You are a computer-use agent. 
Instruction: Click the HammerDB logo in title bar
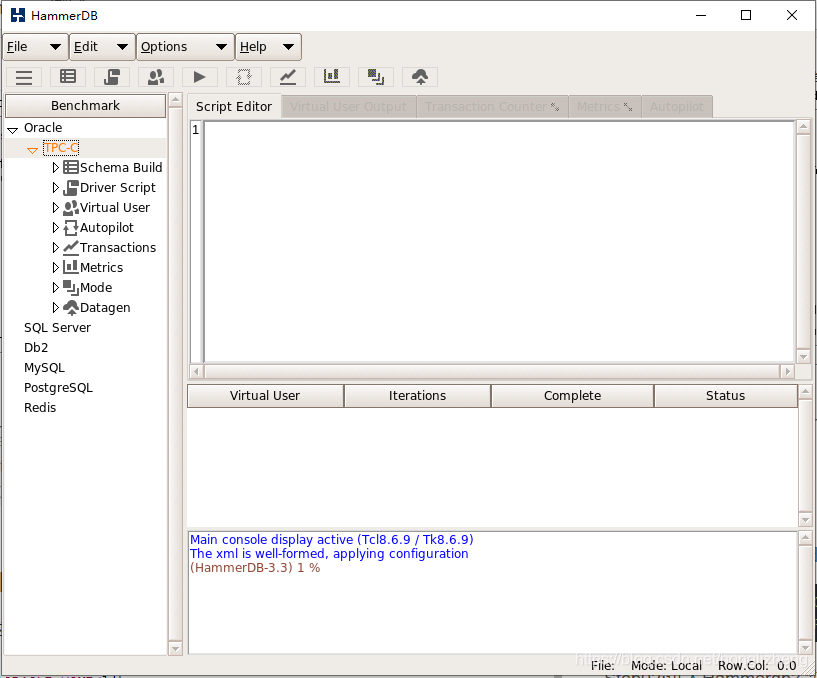pos(18,15)
